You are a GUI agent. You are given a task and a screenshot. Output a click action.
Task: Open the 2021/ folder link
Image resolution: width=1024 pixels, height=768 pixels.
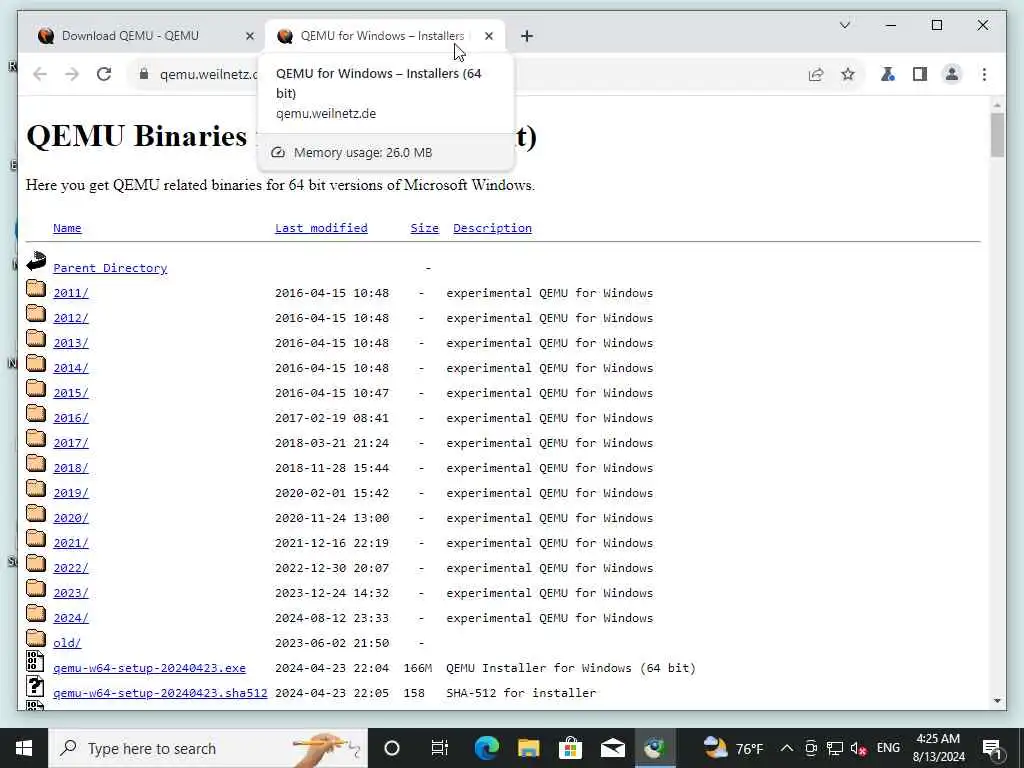coord(71,543)
